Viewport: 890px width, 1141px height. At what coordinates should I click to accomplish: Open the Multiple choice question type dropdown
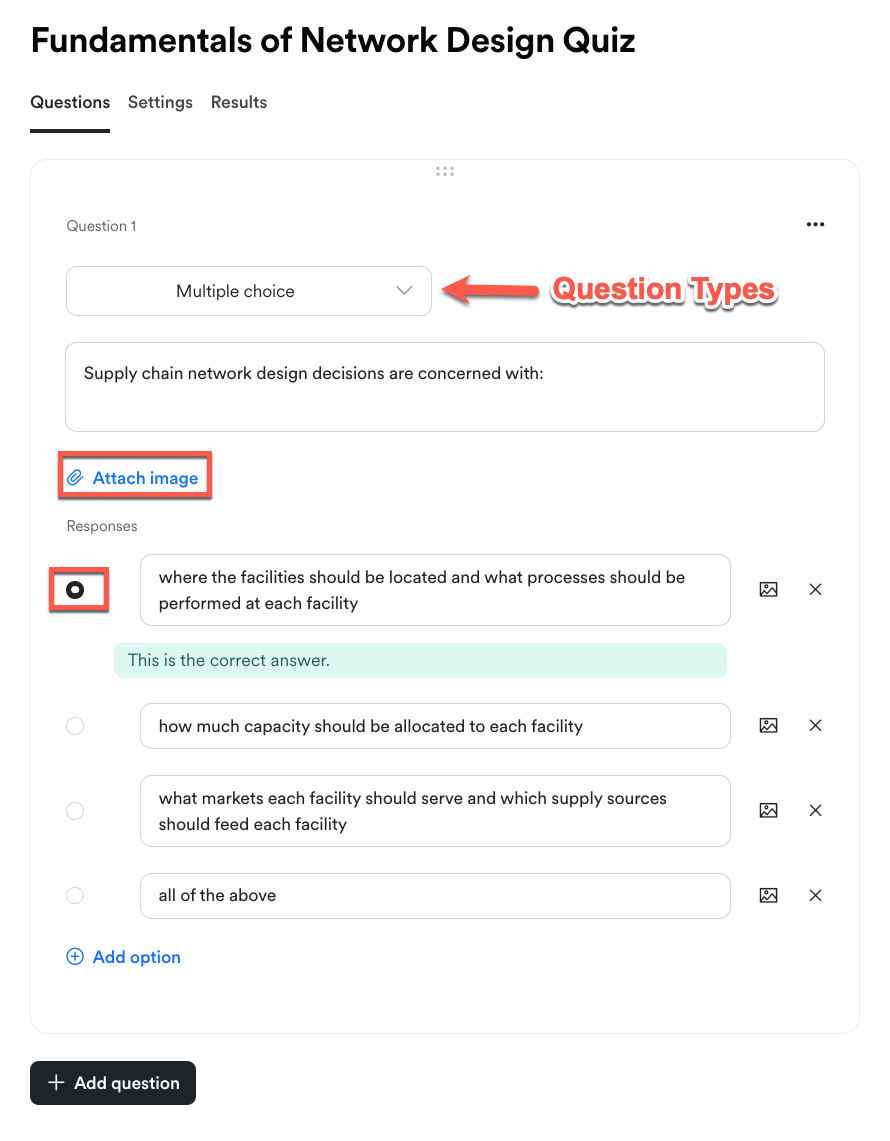249,291
